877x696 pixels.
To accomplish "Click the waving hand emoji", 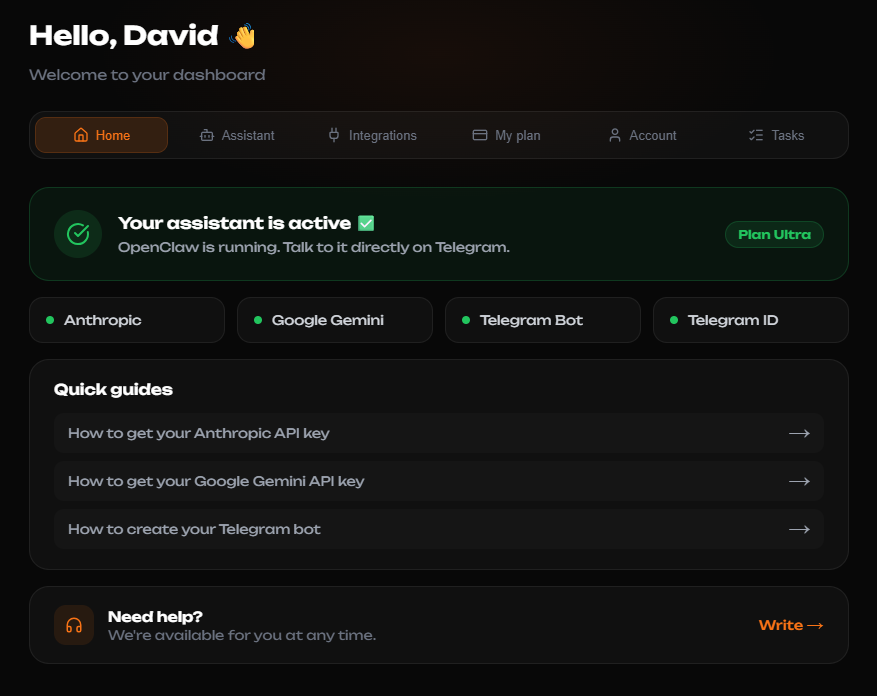I will 242,36.
